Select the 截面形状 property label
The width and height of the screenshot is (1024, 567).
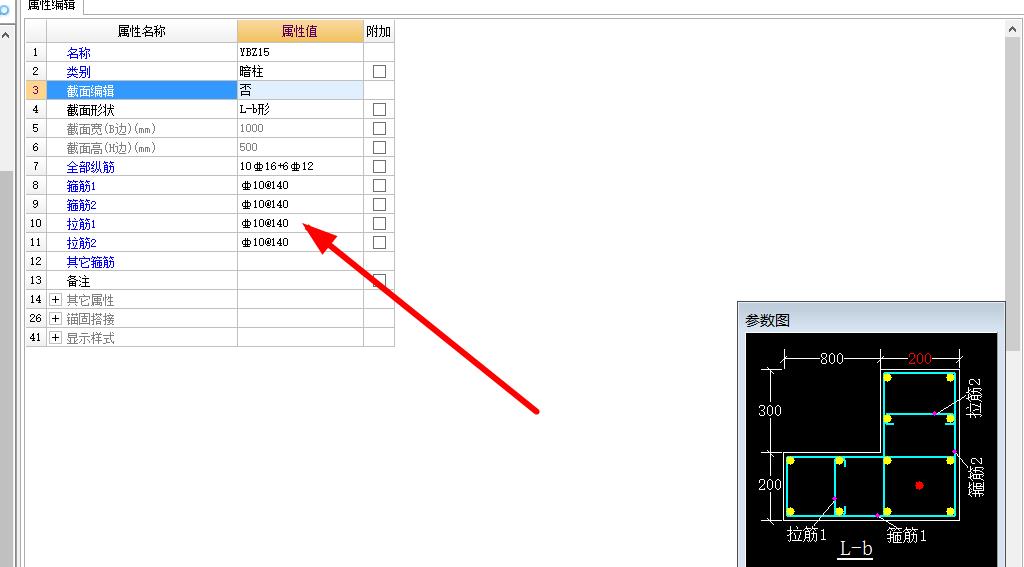(x=90, y=110)
